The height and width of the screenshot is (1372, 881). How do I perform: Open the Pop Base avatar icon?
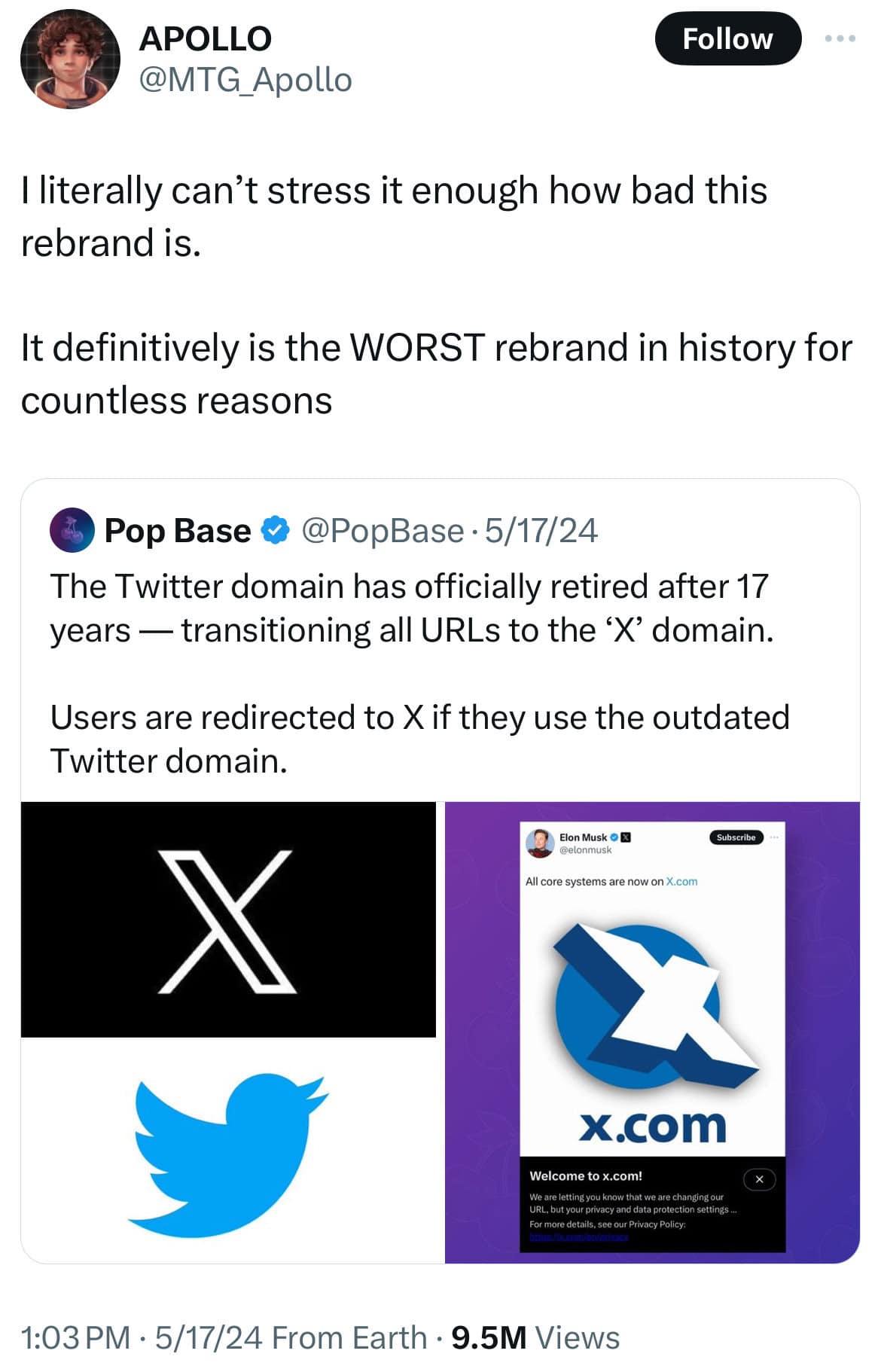coord(72,530)
